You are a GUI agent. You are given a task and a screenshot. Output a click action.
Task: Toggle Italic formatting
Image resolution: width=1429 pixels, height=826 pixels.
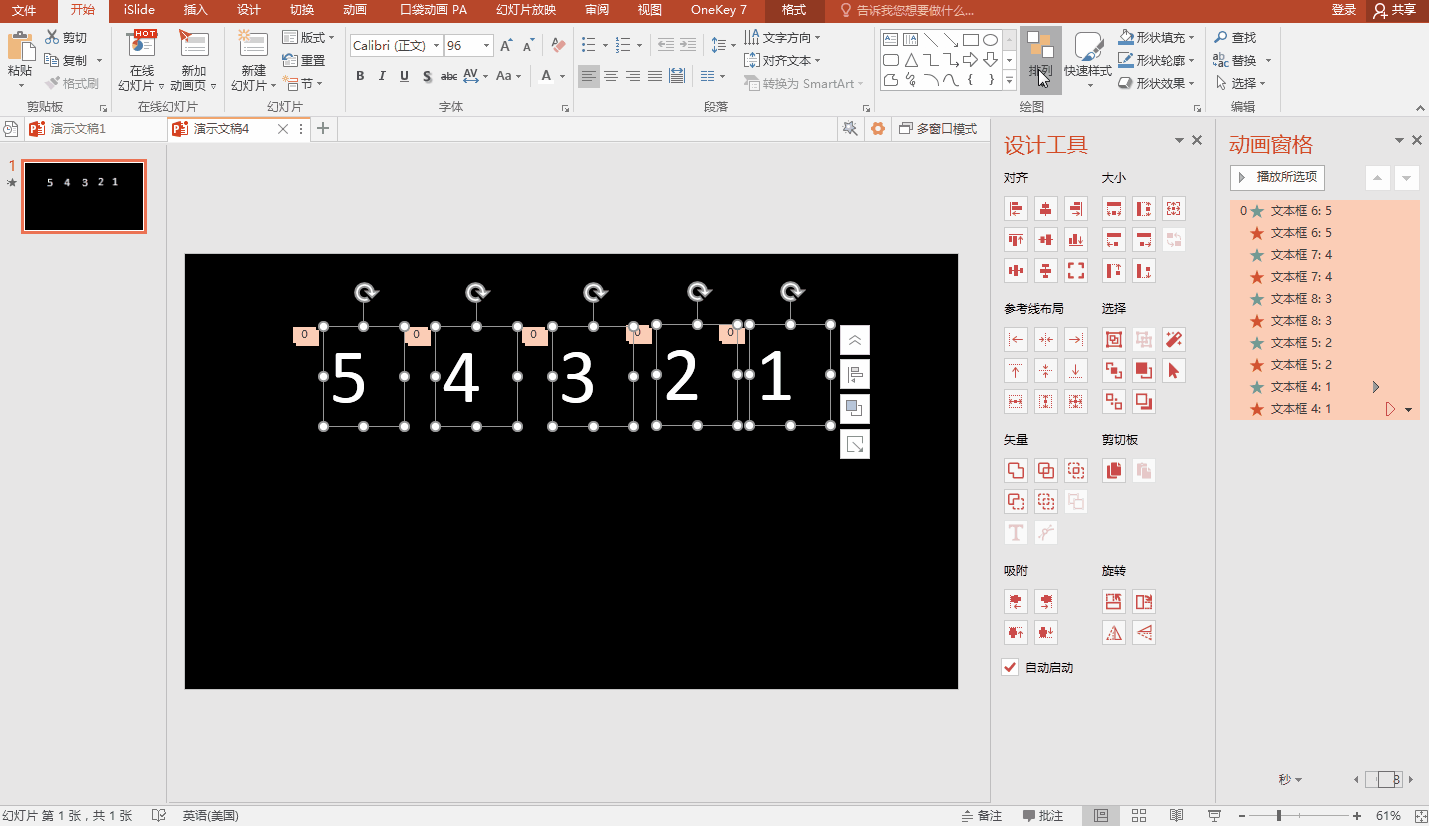tap(382, 76)
